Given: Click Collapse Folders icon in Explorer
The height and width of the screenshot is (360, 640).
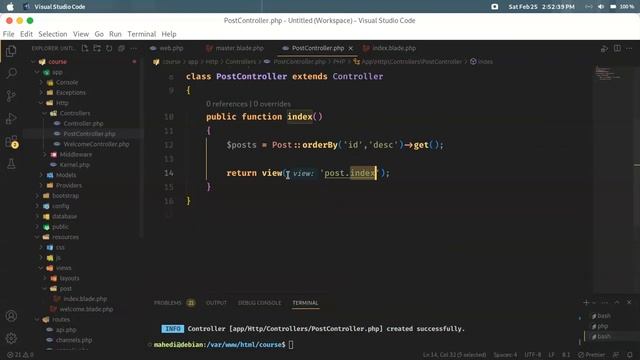Looking at the screenshot, I should click(121, 48).
